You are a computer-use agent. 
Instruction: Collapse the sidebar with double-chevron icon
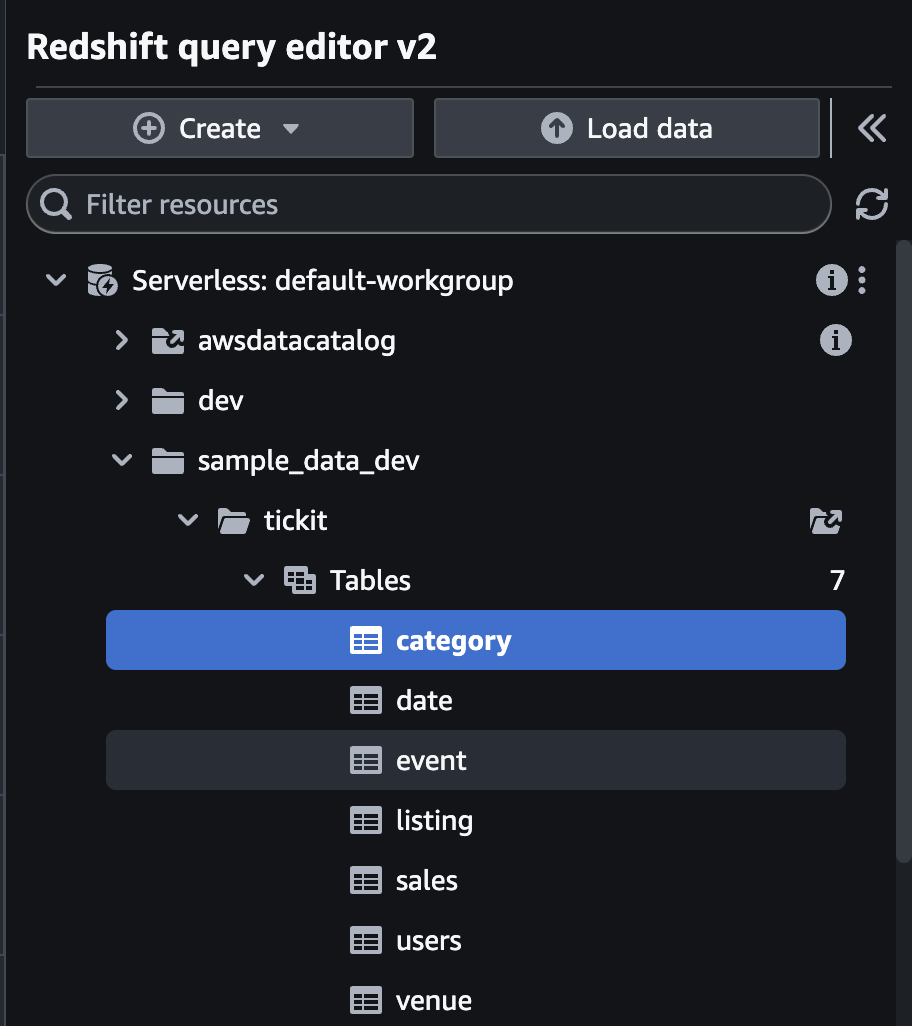872,128
